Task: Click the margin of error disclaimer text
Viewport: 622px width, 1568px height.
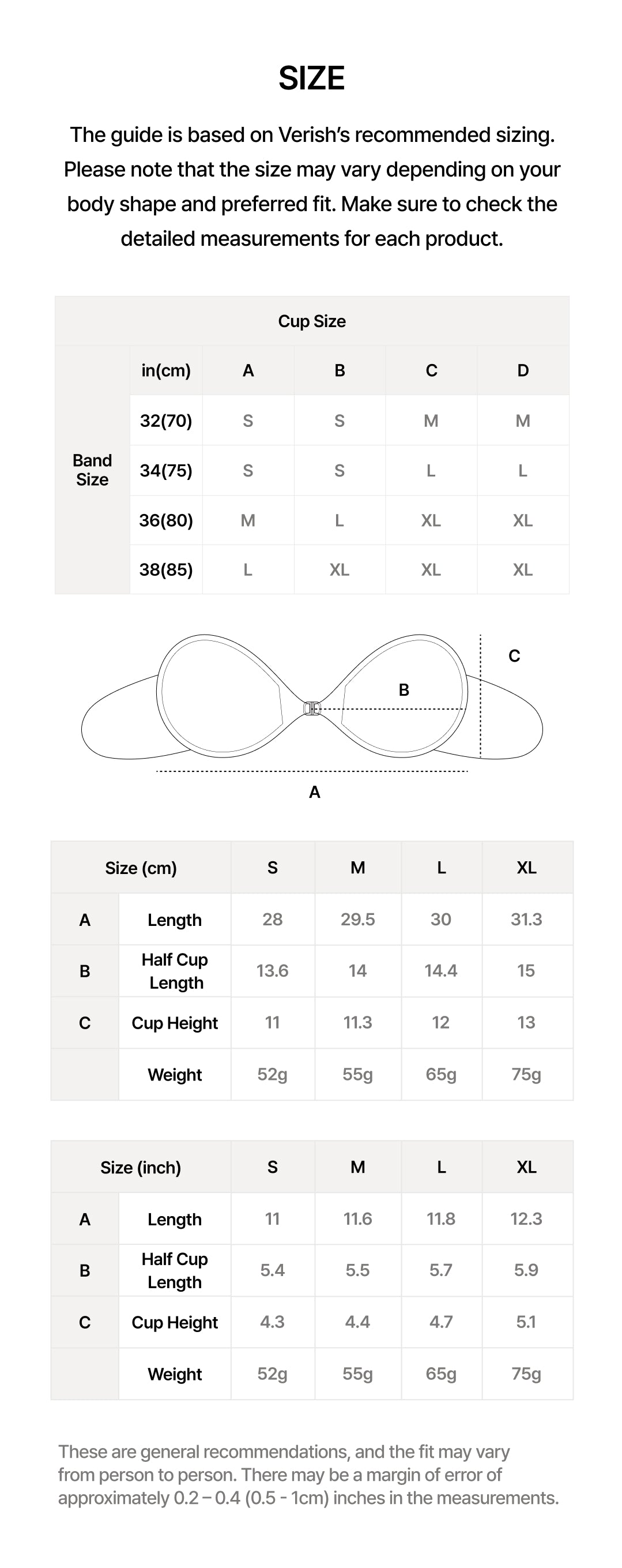Action: pos(308,1475)
